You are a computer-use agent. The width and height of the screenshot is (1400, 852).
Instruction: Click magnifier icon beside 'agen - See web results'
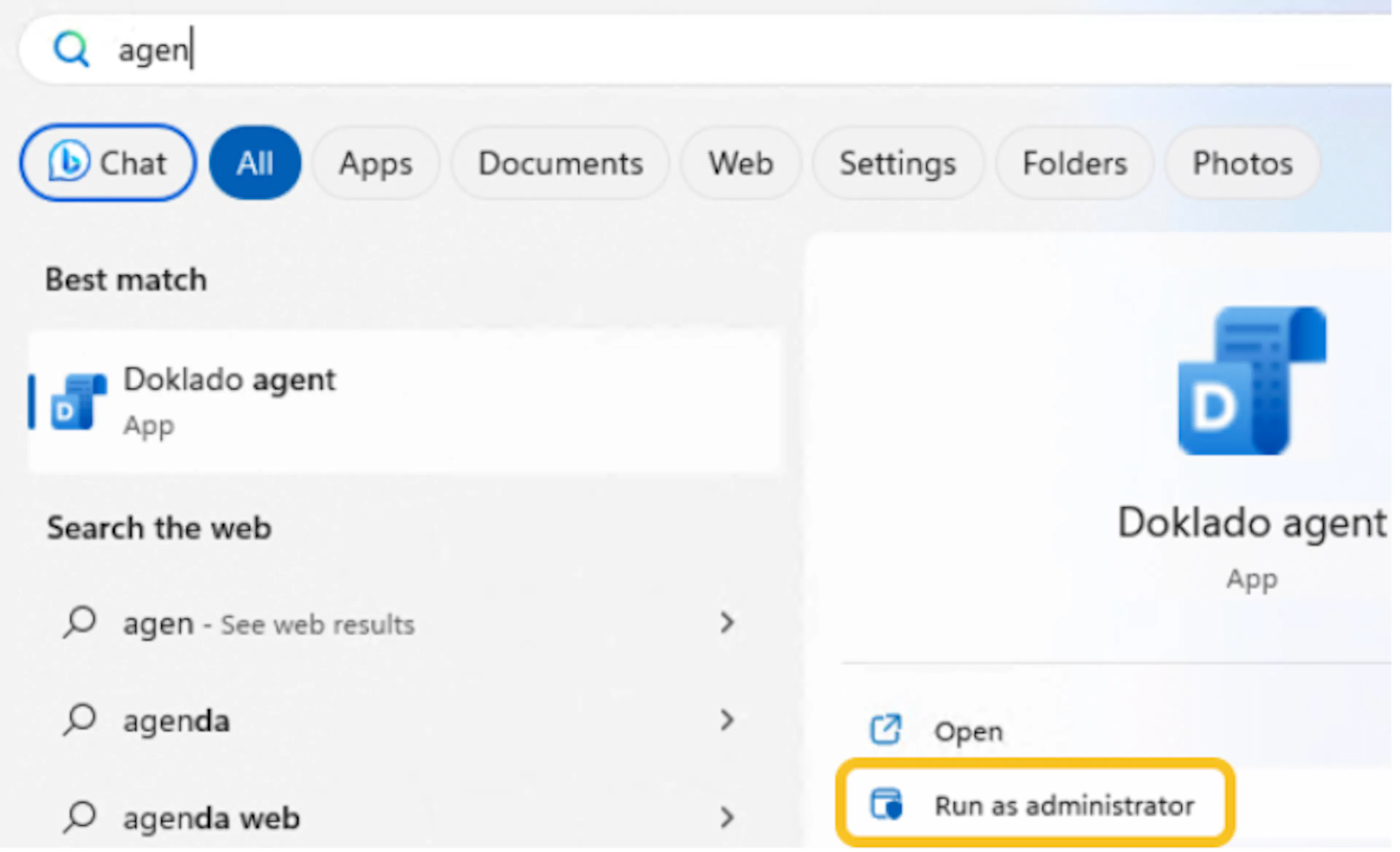[x=79, y=623]
